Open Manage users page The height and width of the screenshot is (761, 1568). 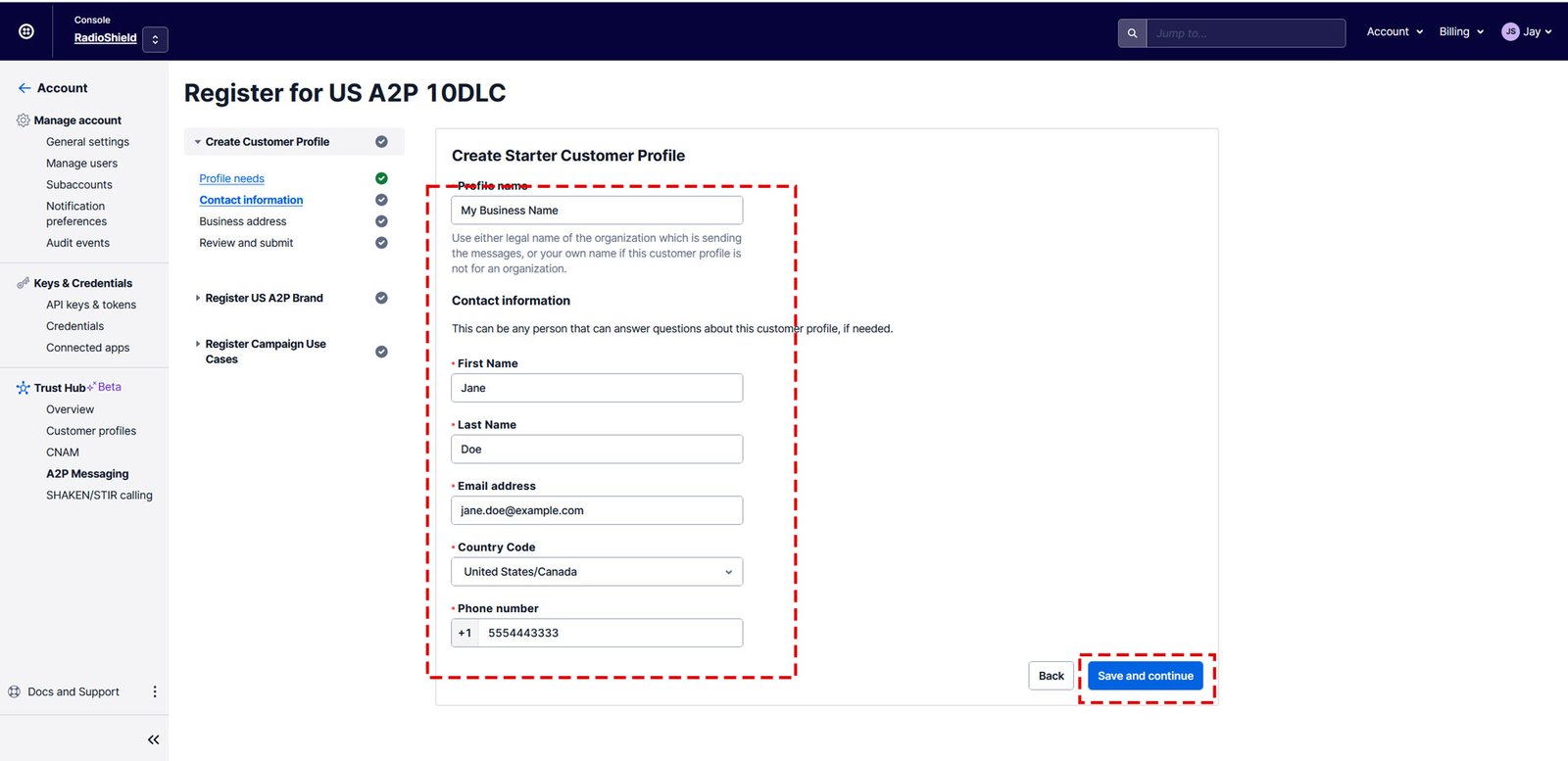81,164
